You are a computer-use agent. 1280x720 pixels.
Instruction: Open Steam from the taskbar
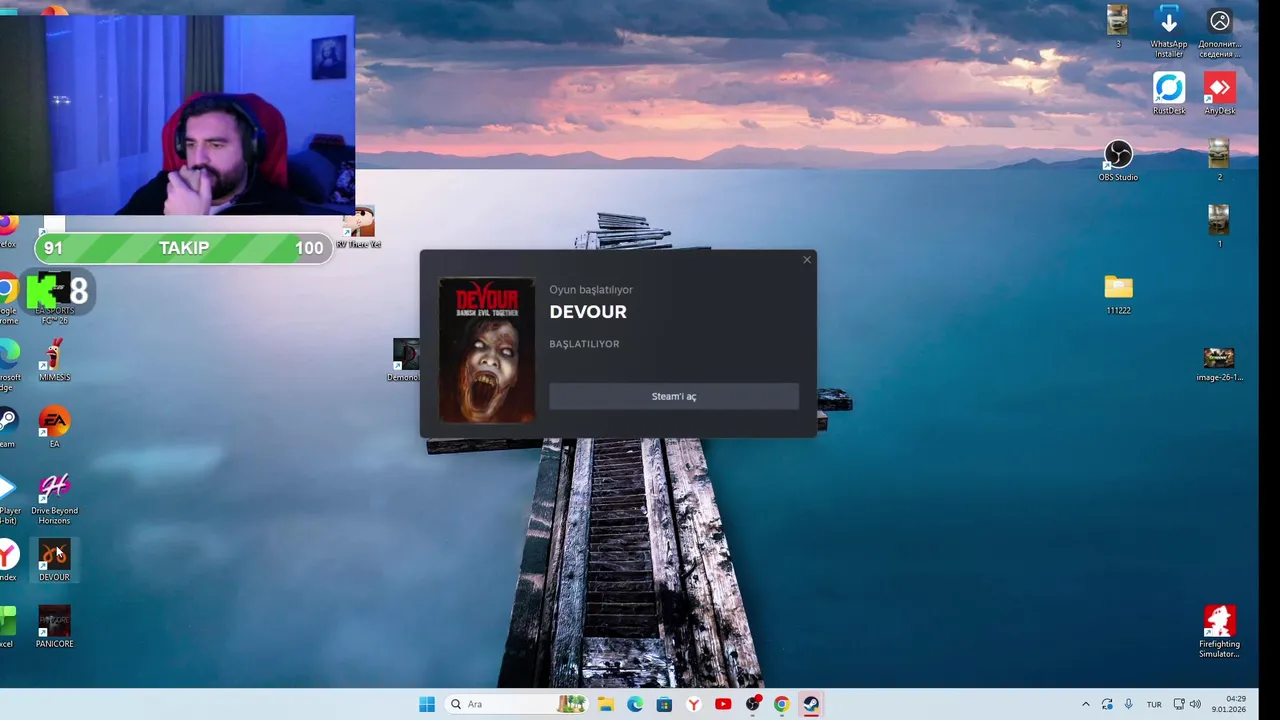tap(811, 704)
